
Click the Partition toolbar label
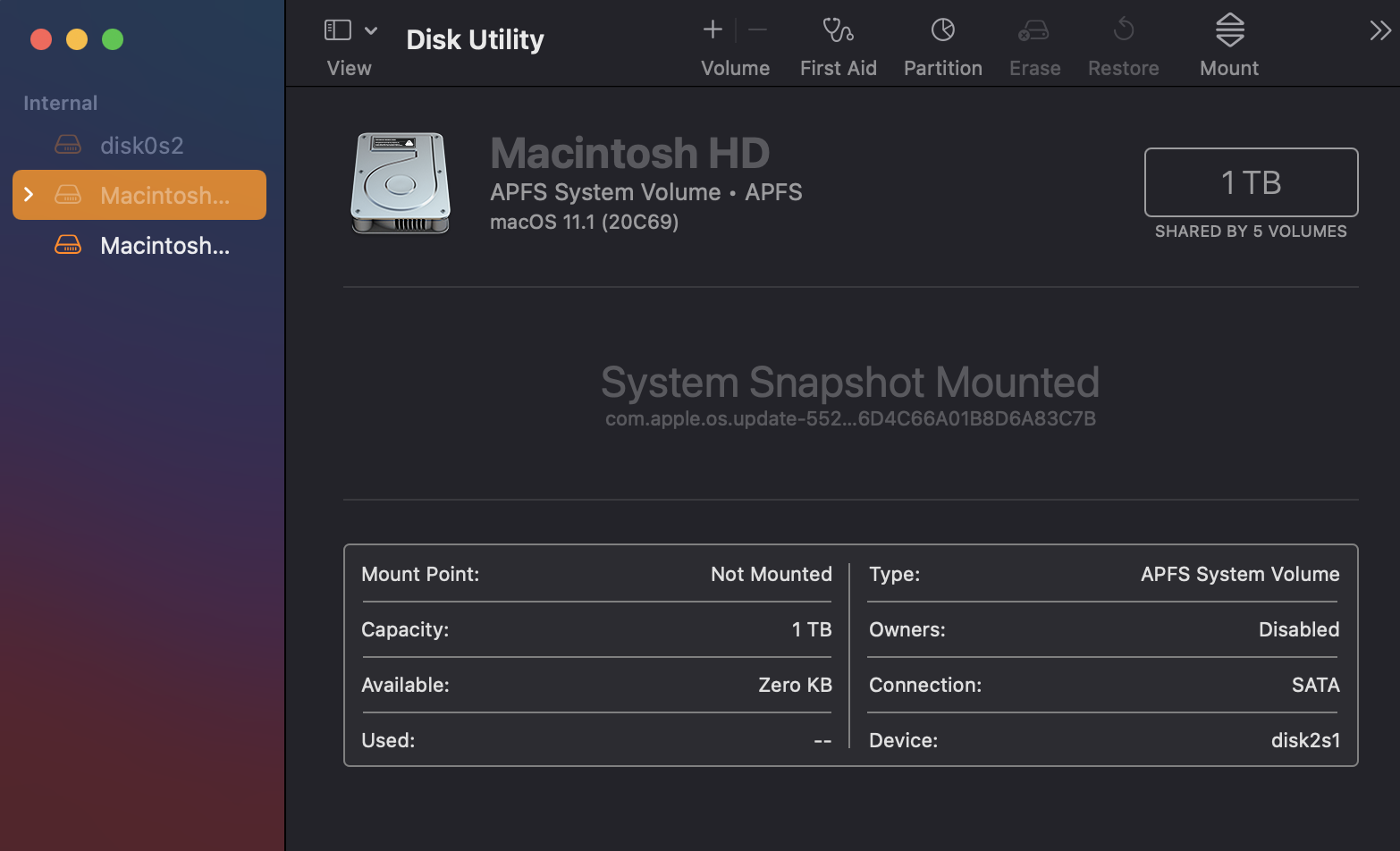pos(942,68)
